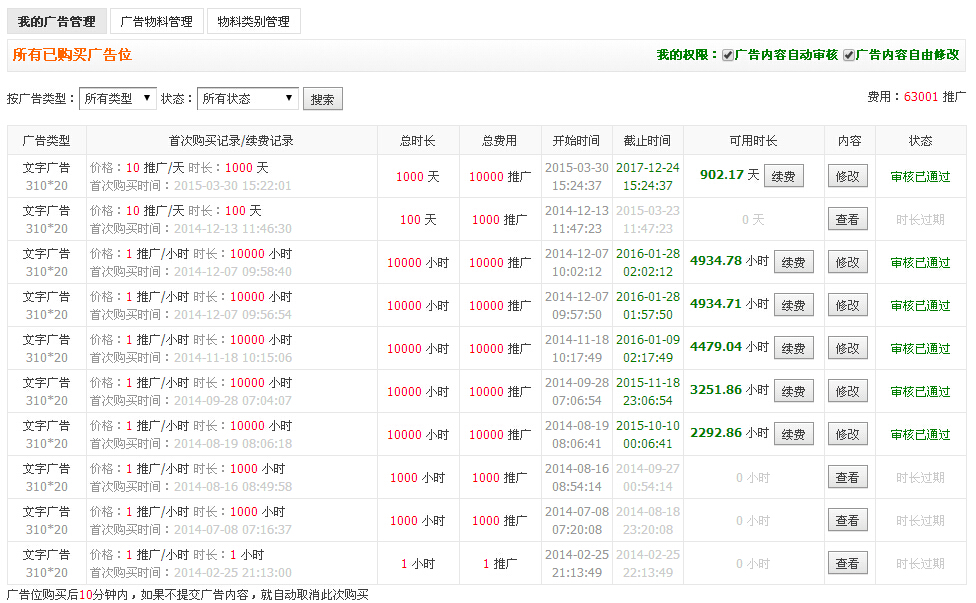This screenshot has width=976, height=603.
Task: Toggle the auto-review permission checkbox
Action: tap(729, 56)
